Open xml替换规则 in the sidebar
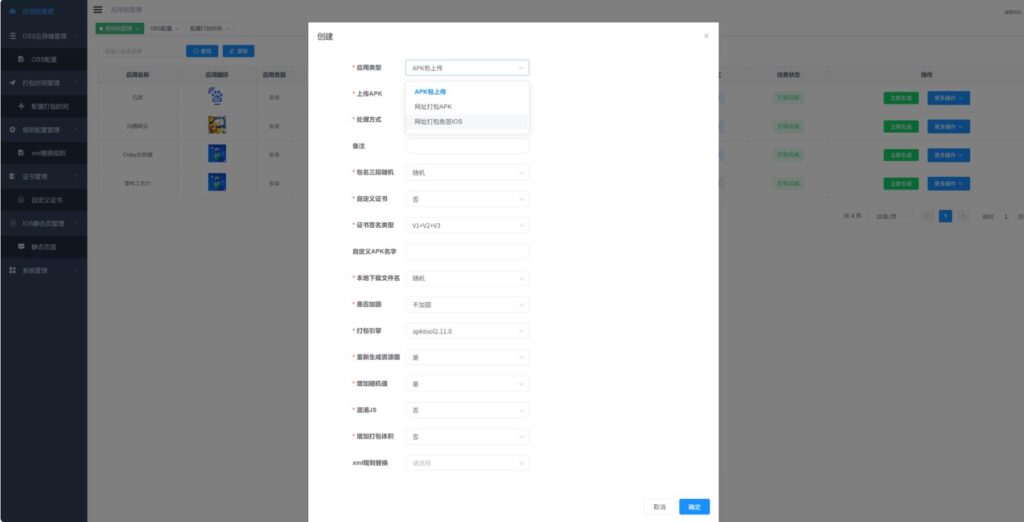Screen dimensions: 1024x522 pos(48,153)
